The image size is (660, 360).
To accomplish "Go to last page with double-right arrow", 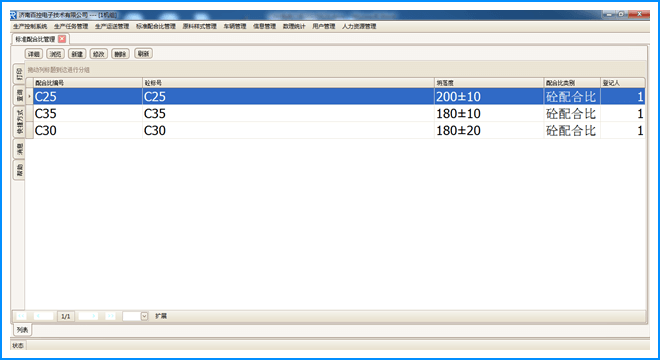I will click(x=111, y=316).
